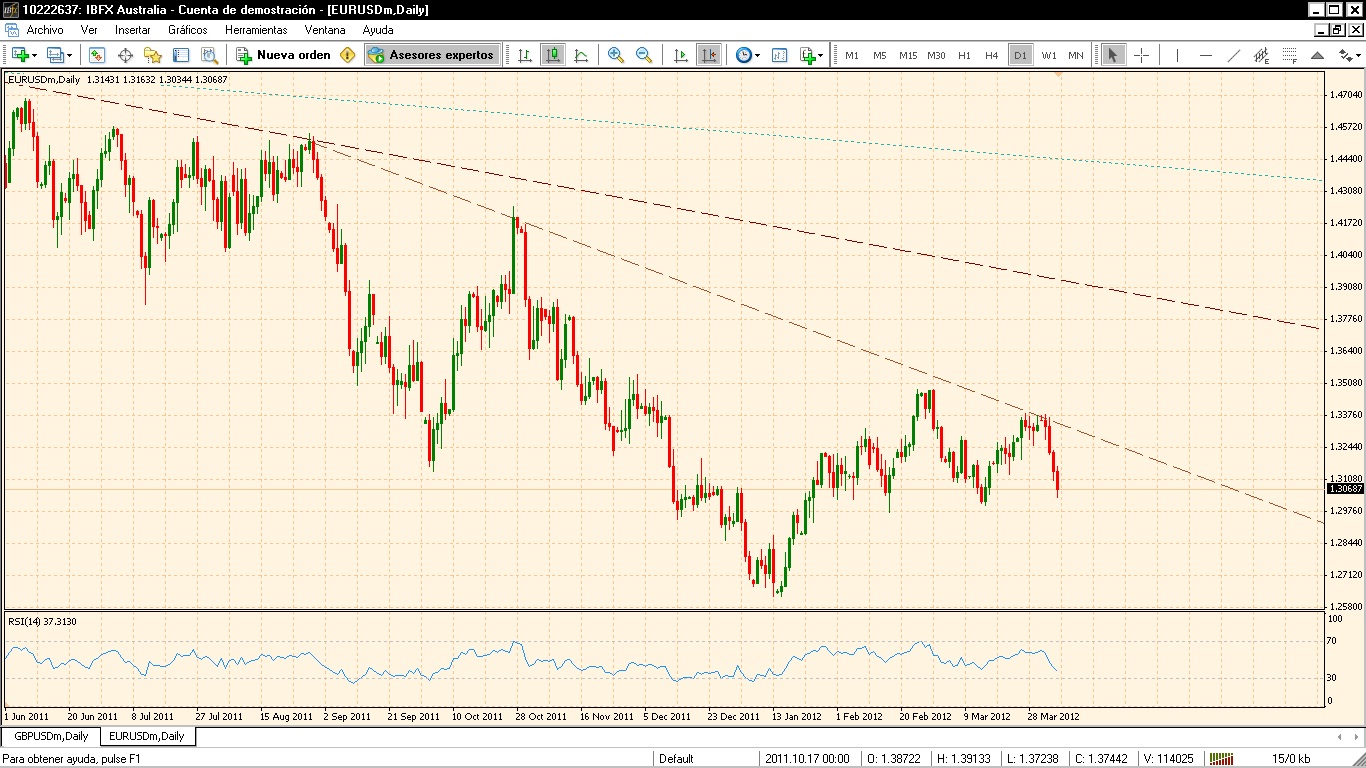Screen dimensions: 1366x768
Task: Toggle chart auto scroll
Action: coord(680,55)
